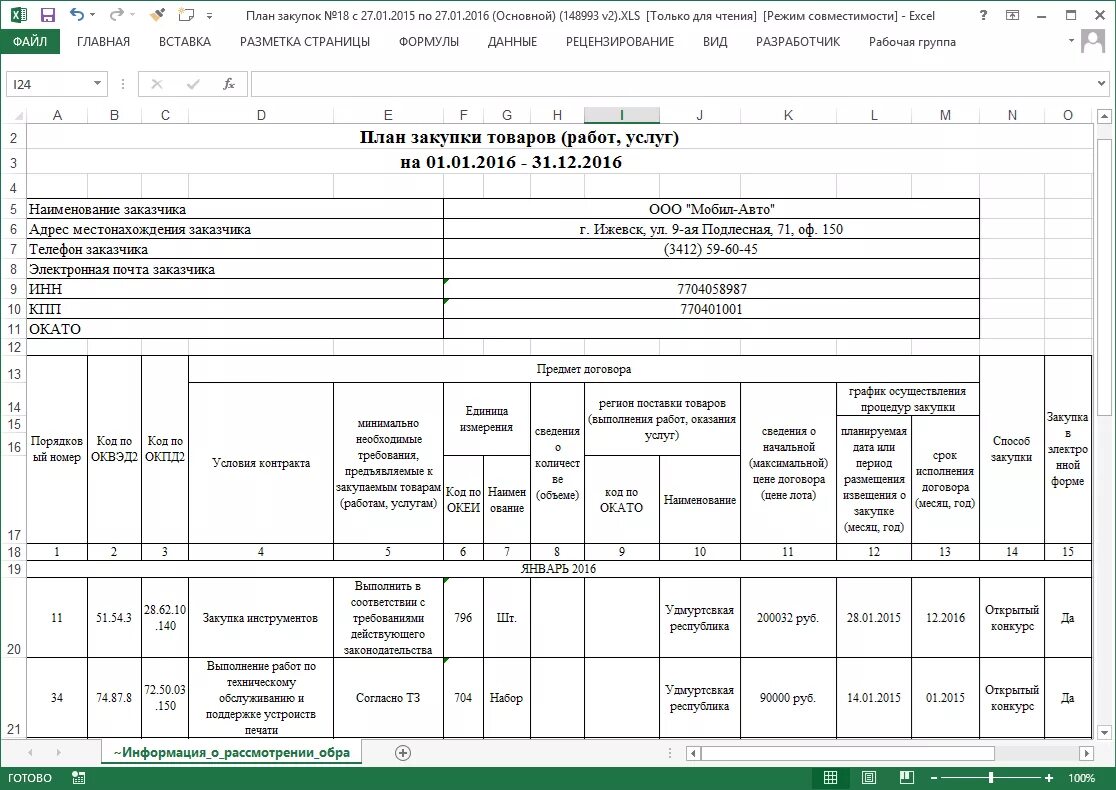
Task: Select row 20 header
Action: click(14, 618)
